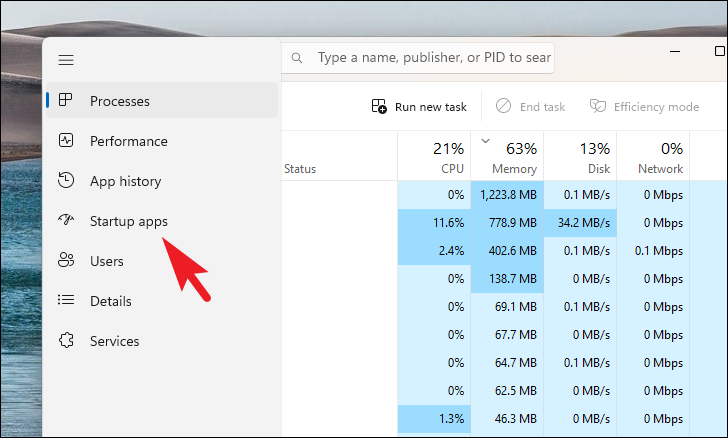Click Run new task button
This screenshot has height=438, width=728.
click(419, 106)
